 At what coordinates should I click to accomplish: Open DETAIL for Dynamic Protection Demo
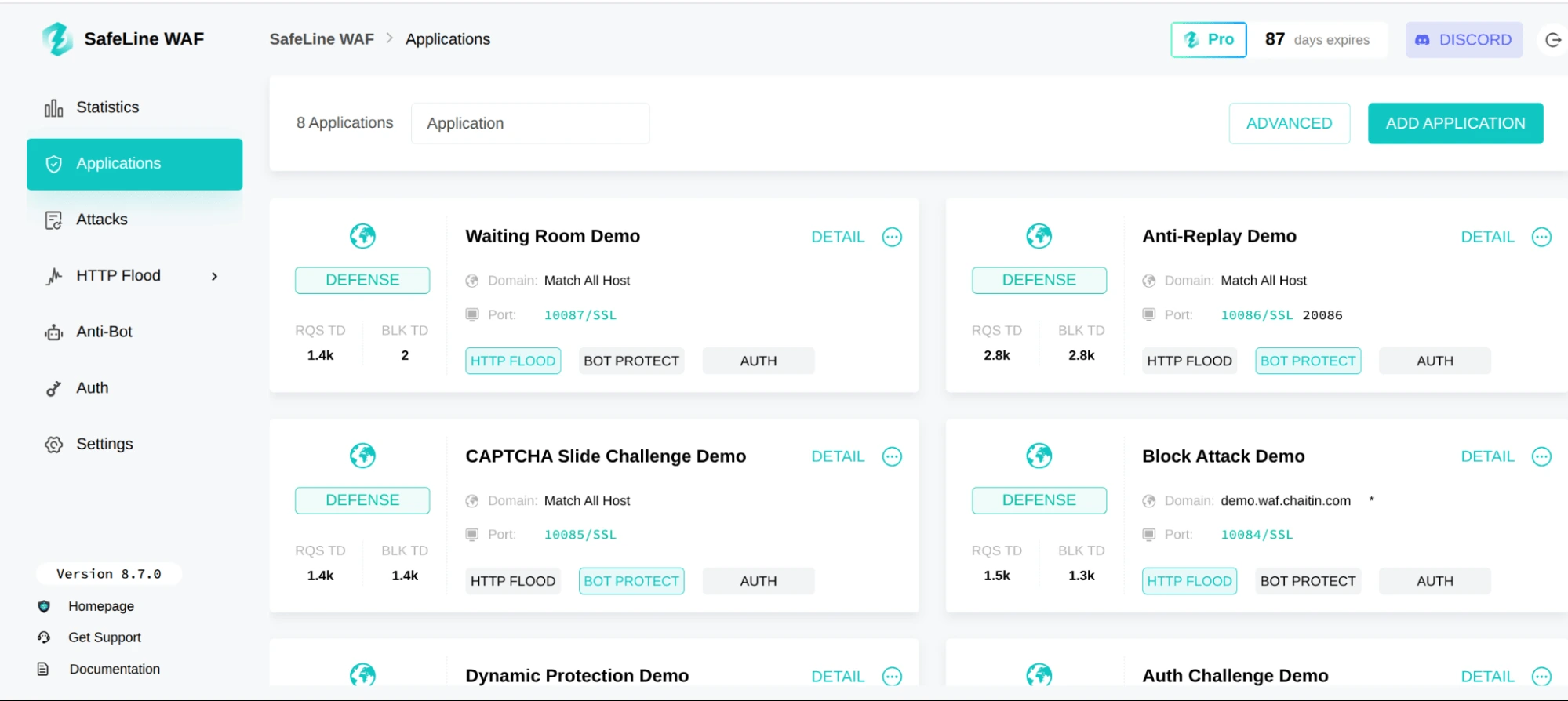pyautogui.click(x=838, y=676)
